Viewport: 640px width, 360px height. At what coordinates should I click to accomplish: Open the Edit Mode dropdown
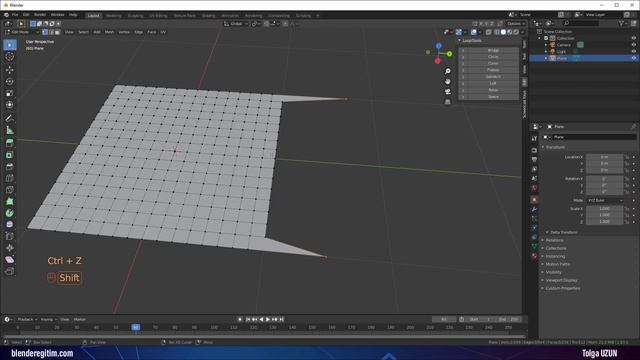(x=22, y=32)
